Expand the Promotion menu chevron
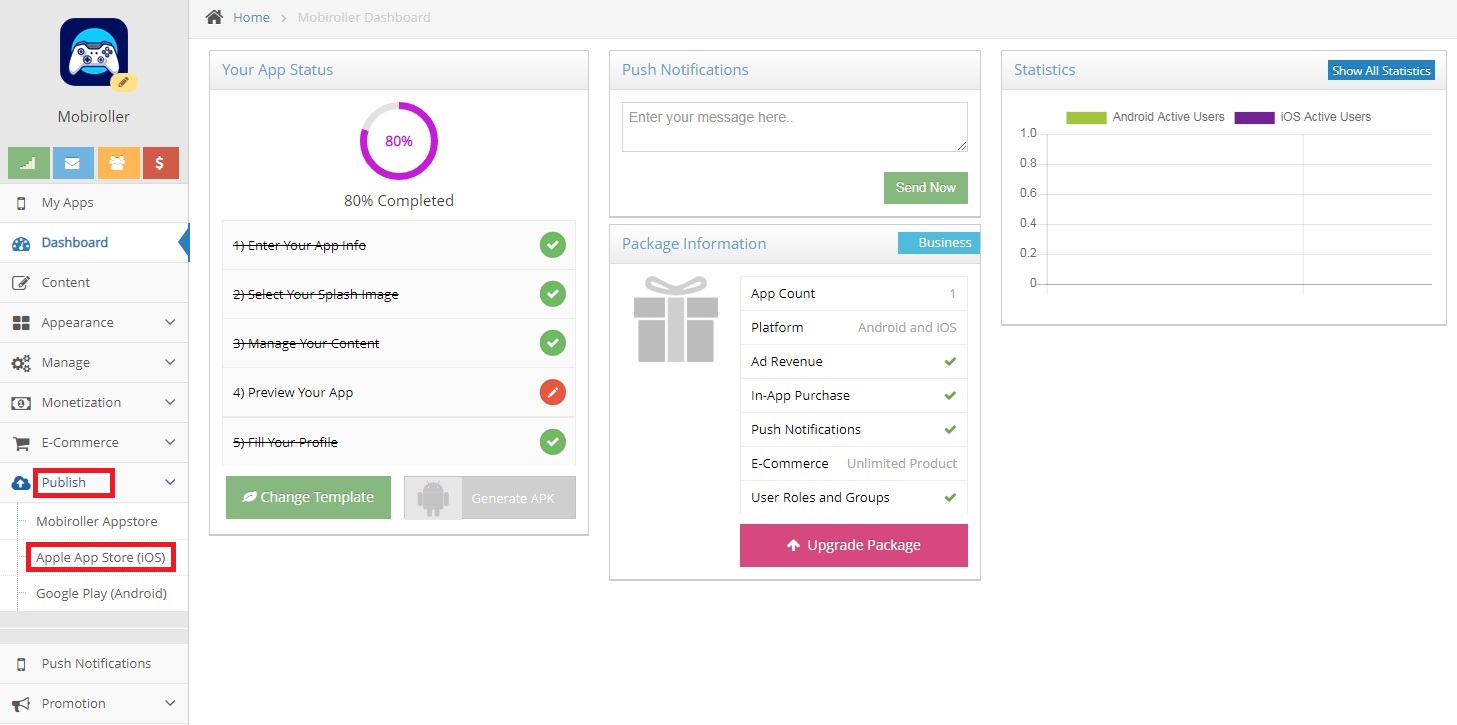The height and width of the screenshot is (725, 1457). tap(170, 703)
